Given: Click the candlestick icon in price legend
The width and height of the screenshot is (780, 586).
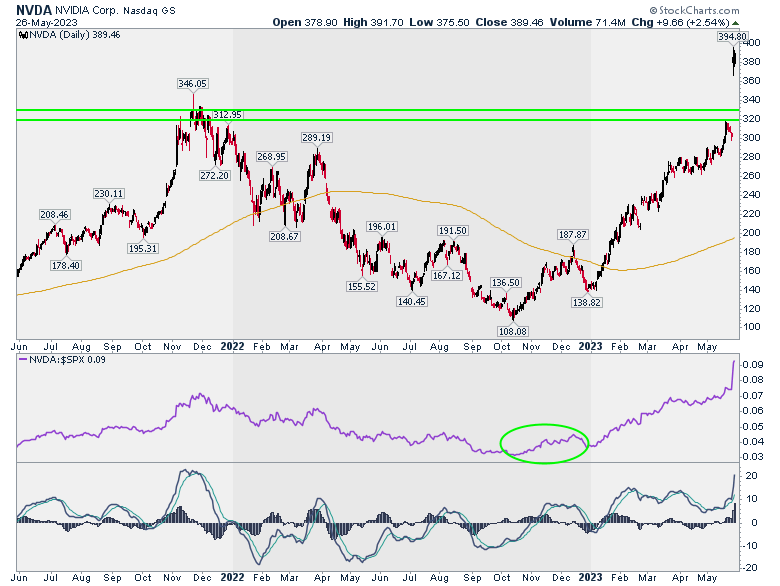Looking at the screenshot, I should point(23,35).
